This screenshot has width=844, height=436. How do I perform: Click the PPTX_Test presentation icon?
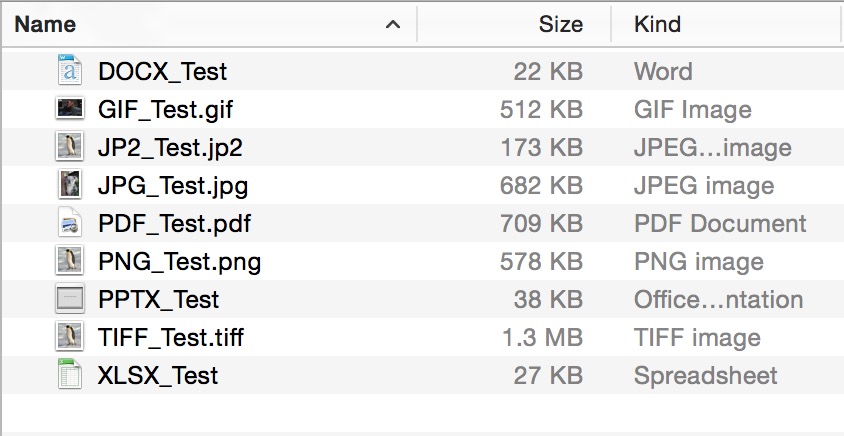[x=70, y=298]
